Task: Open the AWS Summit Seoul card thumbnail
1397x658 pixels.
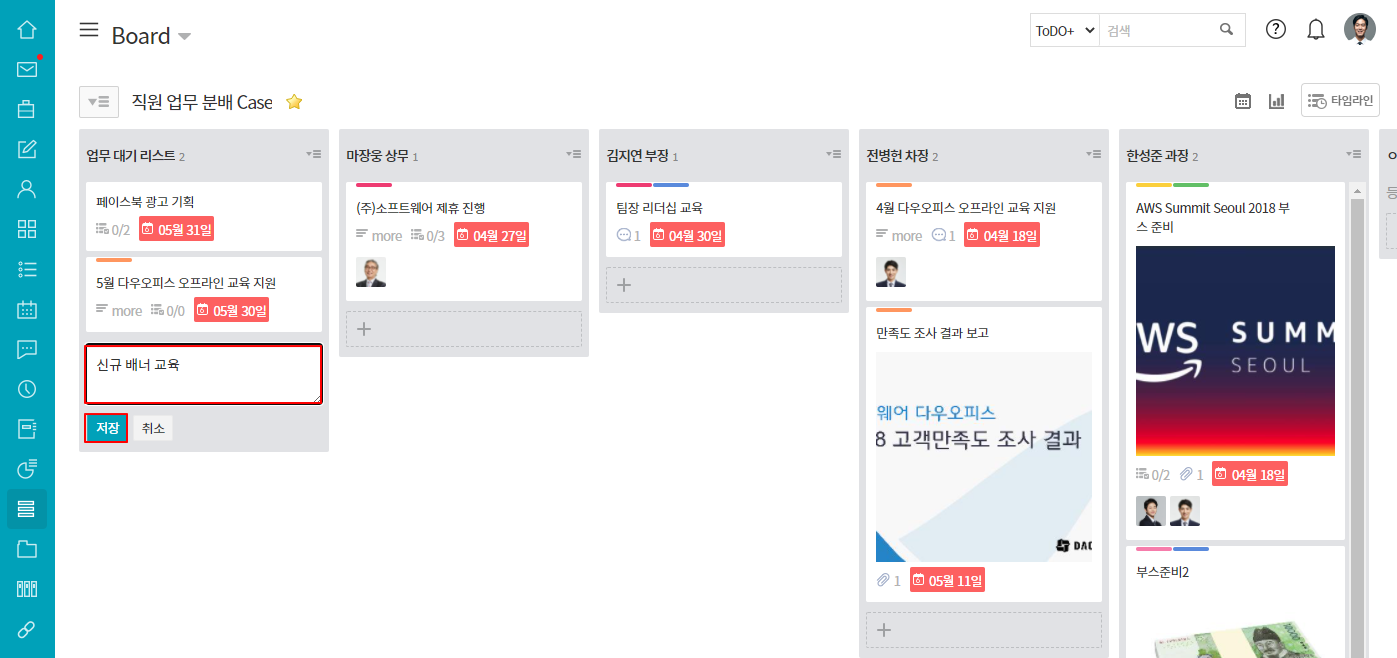Action: [1235, 350]
